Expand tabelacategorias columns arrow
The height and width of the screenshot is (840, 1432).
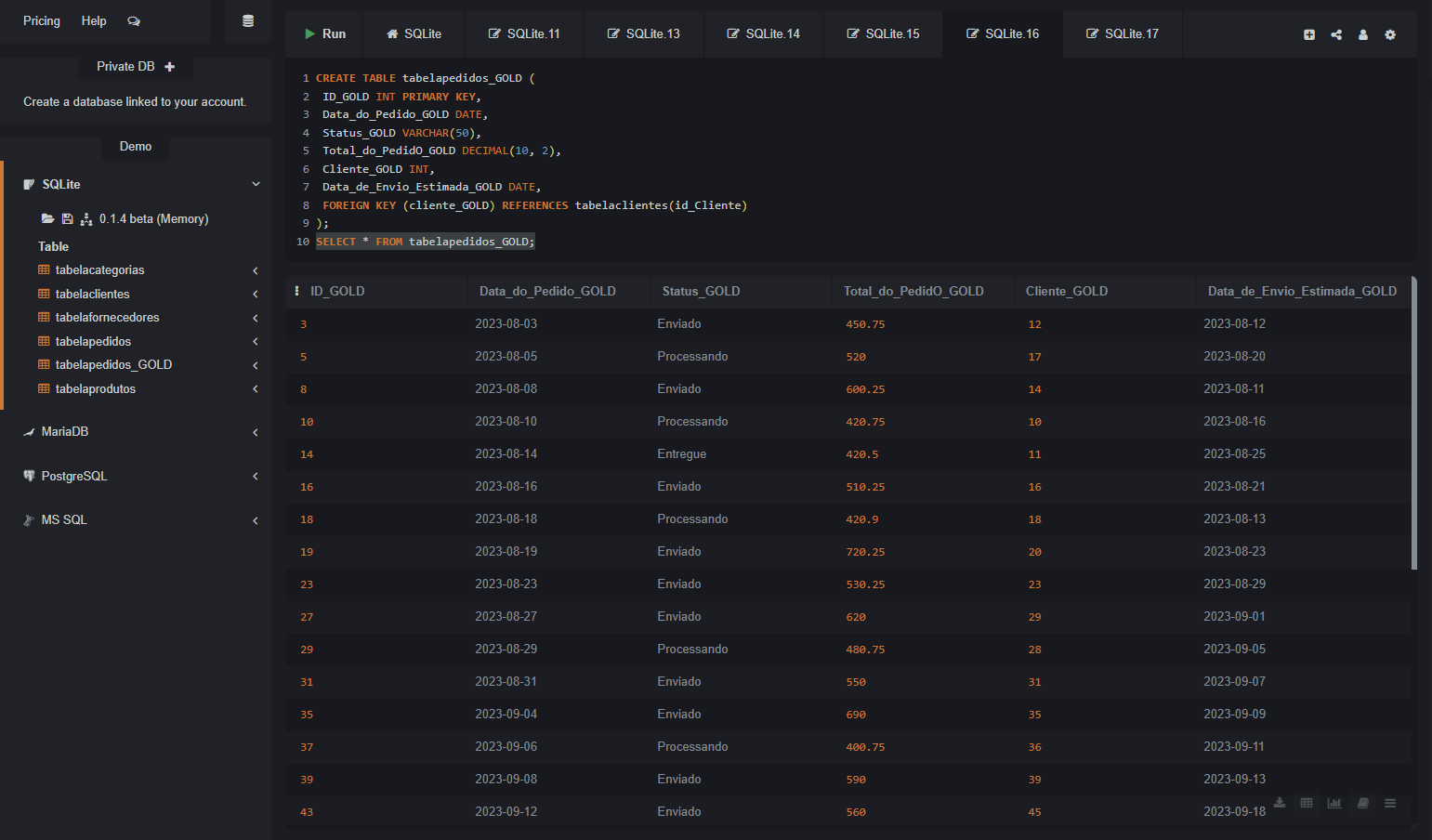pos(256,270)
